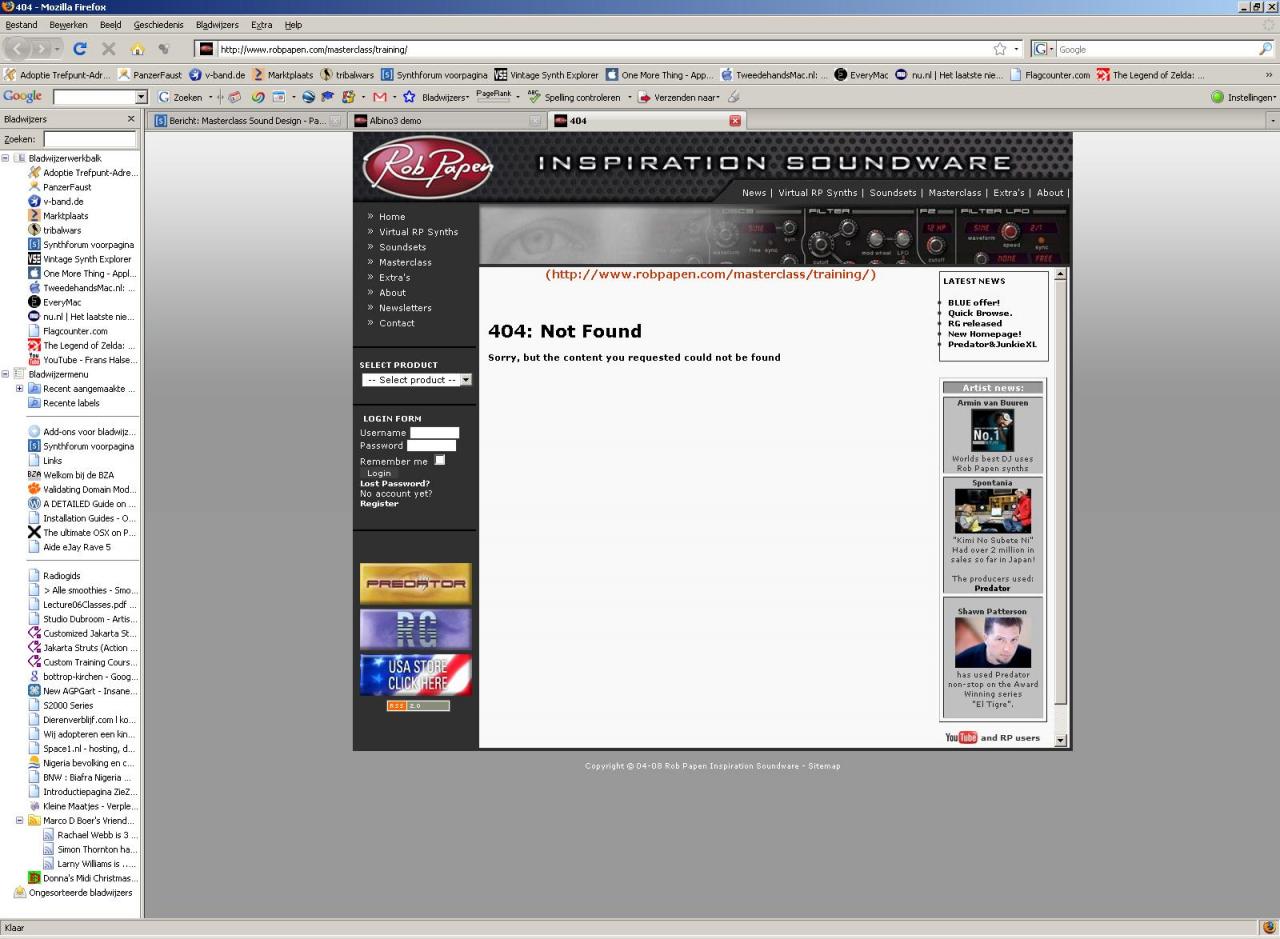
Task: Click the RSS 2.0 badge
Action: coord(418,706)
